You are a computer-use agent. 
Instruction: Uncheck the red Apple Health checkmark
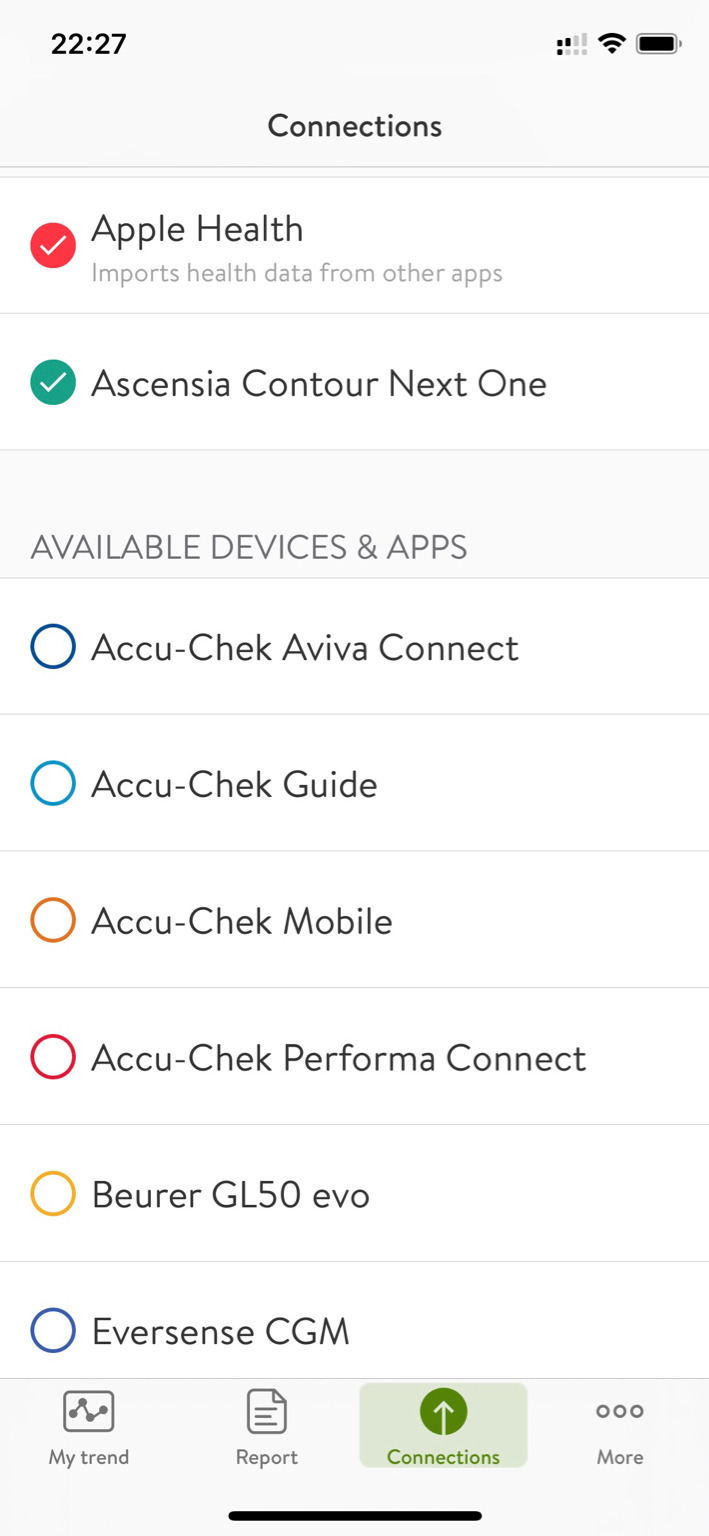[53, 245]
